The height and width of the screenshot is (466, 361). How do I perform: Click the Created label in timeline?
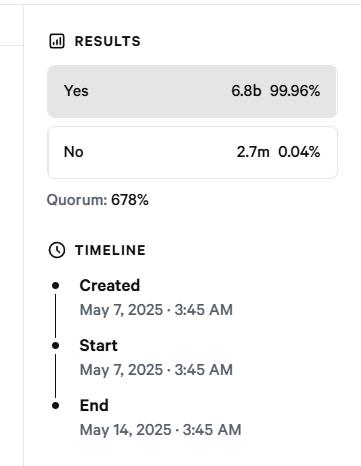pyautogui.click(x=109, y=286)
